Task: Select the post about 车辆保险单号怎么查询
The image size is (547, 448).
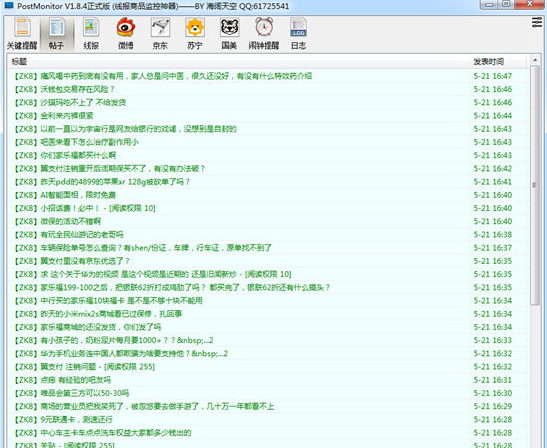Action: 142,248
